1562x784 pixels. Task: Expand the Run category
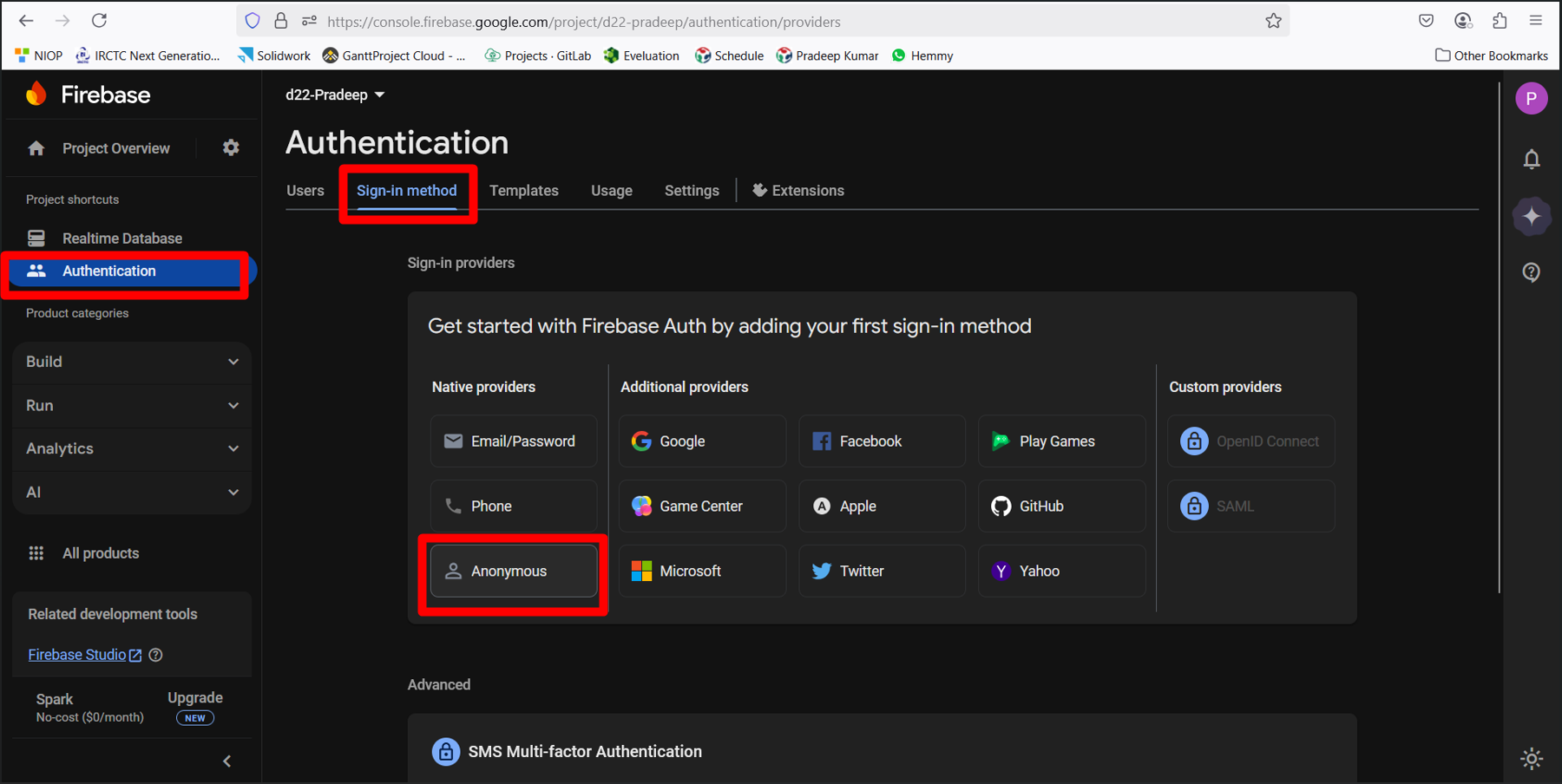point(132,405)
